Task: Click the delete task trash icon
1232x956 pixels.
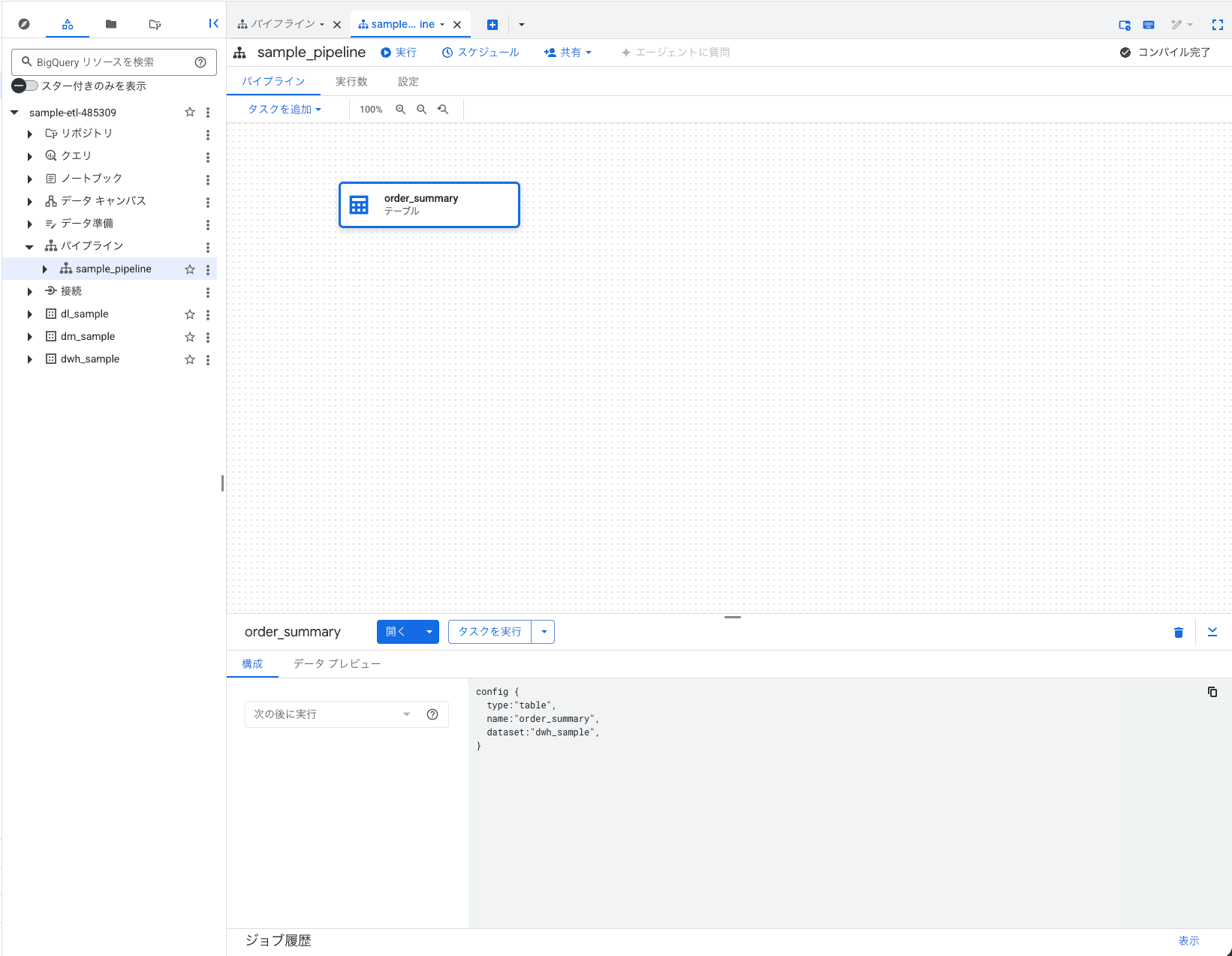Action: (1178, 633)
